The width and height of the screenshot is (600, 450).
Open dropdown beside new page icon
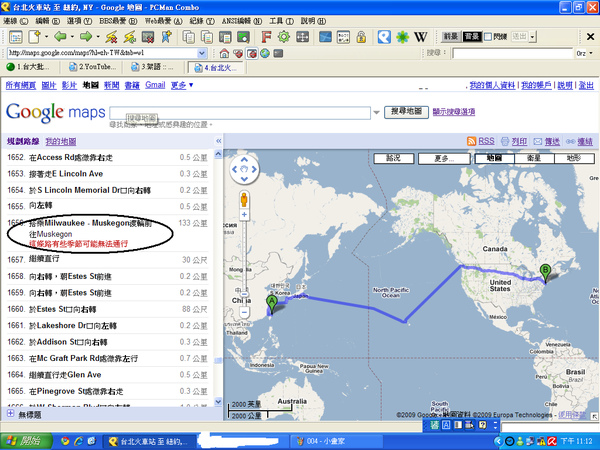46,37
